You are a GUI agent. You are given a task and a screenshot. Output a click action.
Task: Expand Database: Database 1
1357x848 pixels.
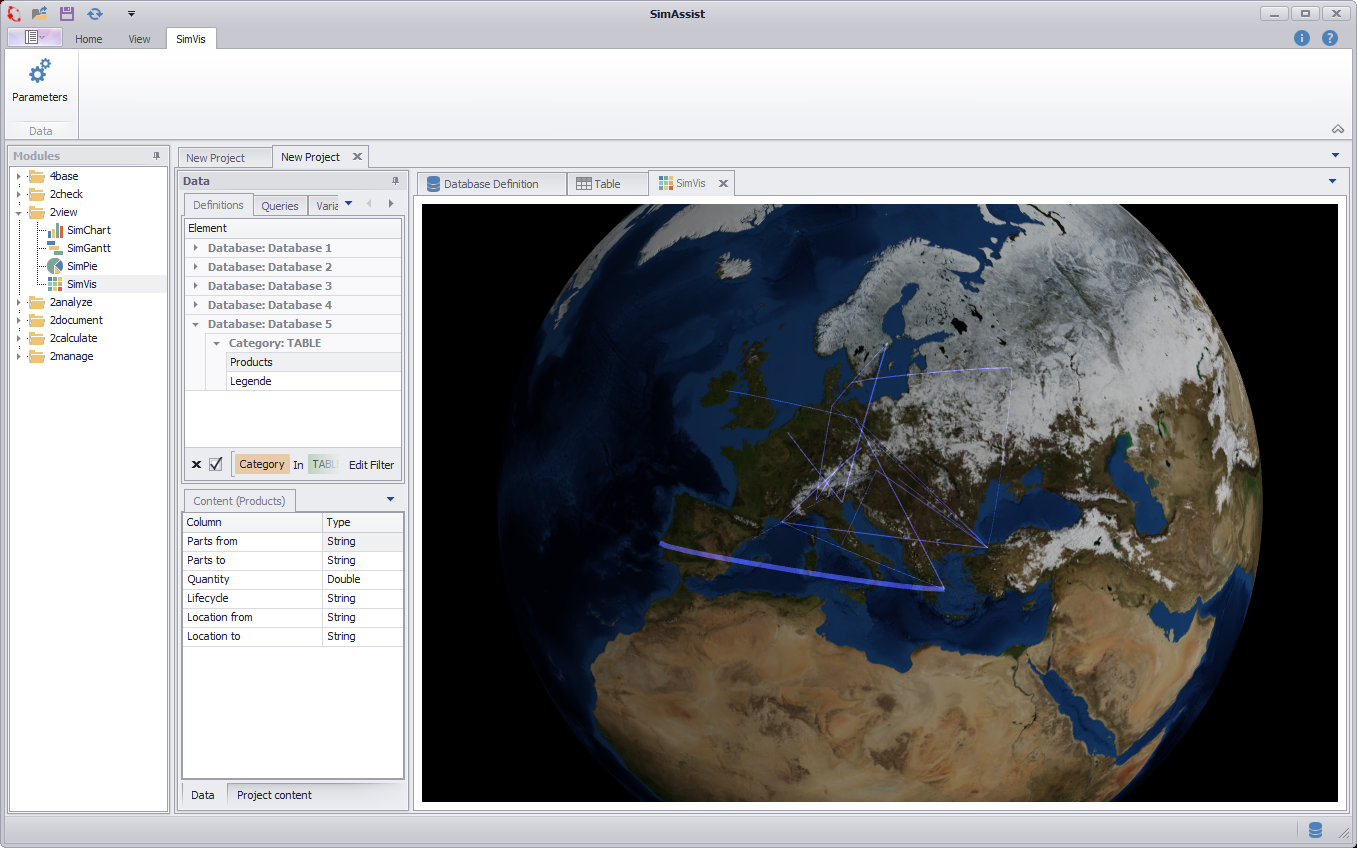(x=196, y=247)
